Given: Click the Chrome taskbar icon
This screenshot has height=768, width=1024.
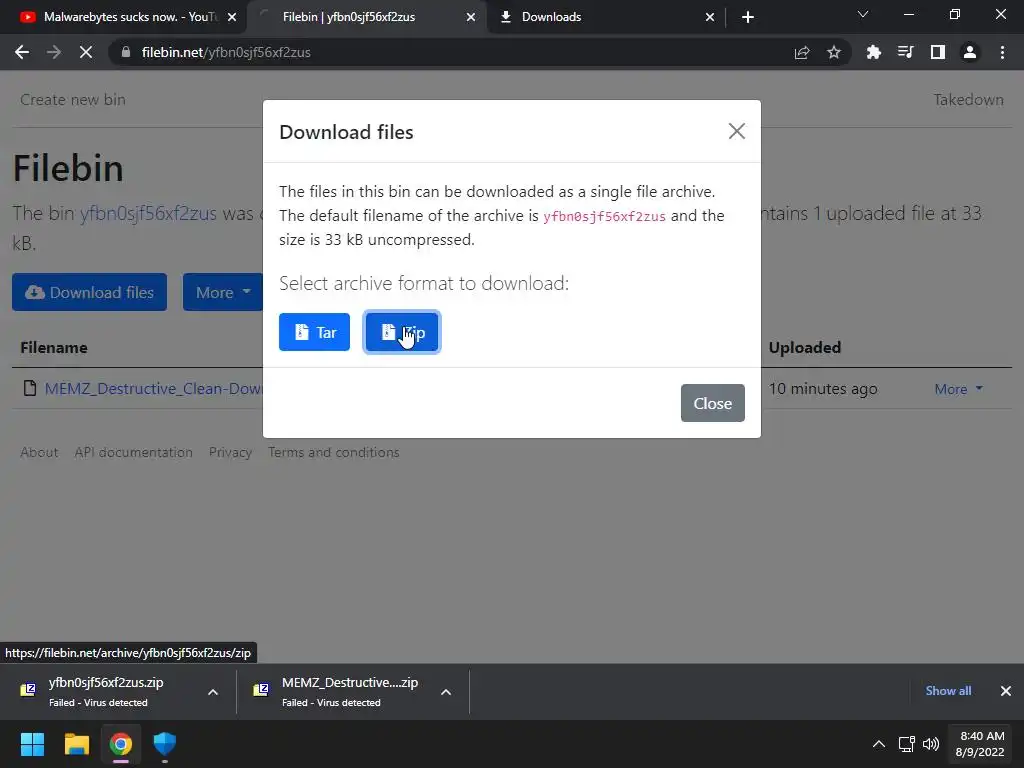Looking at the screenshot, I should pos(121,744).
